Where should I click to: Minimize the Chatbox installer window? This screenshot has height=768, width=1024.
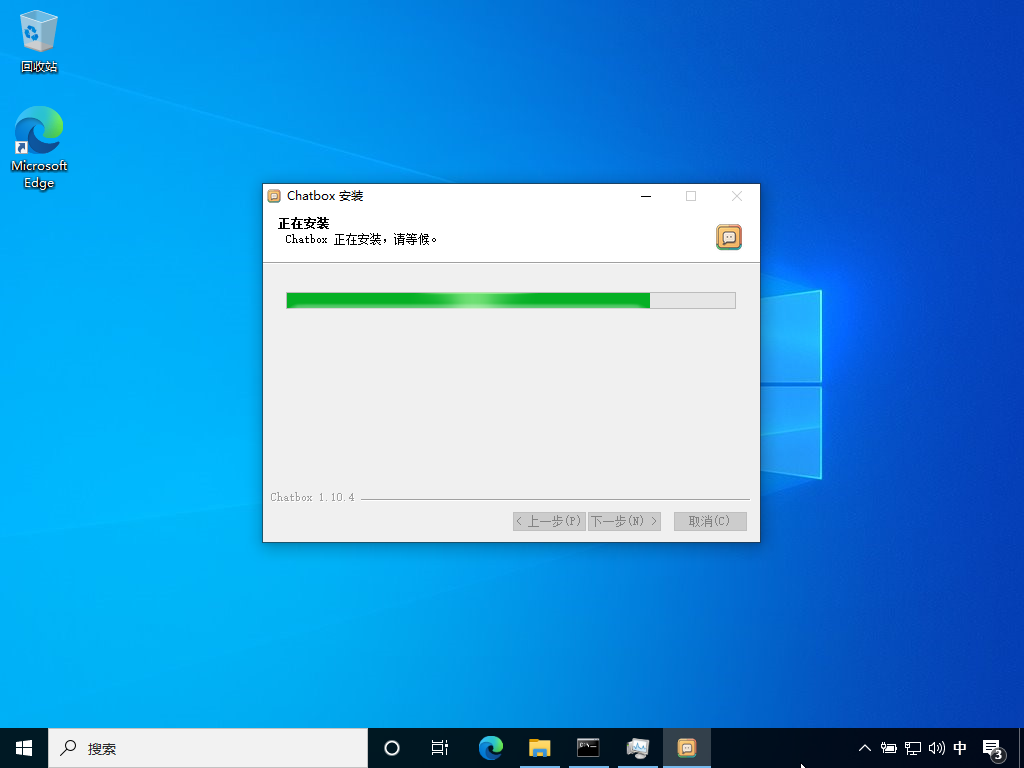(646, 196)
